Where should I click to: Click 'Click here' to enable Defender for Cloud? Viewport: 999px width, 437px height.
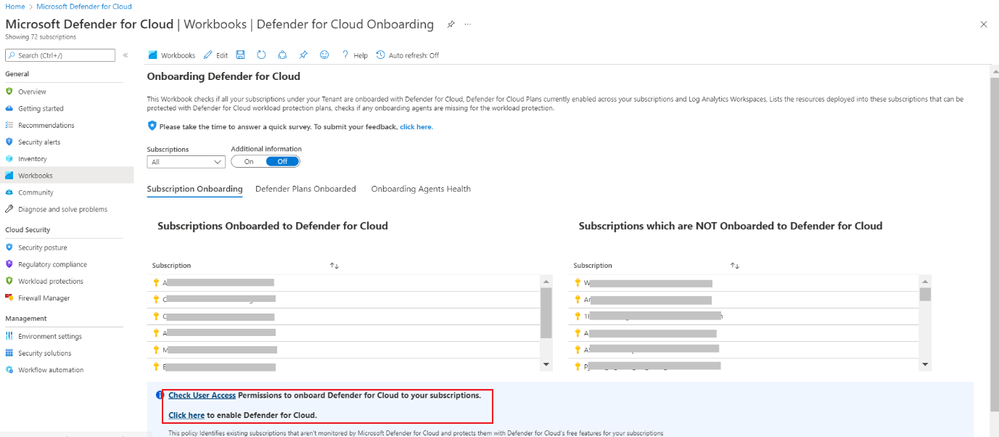click(186, 415)
